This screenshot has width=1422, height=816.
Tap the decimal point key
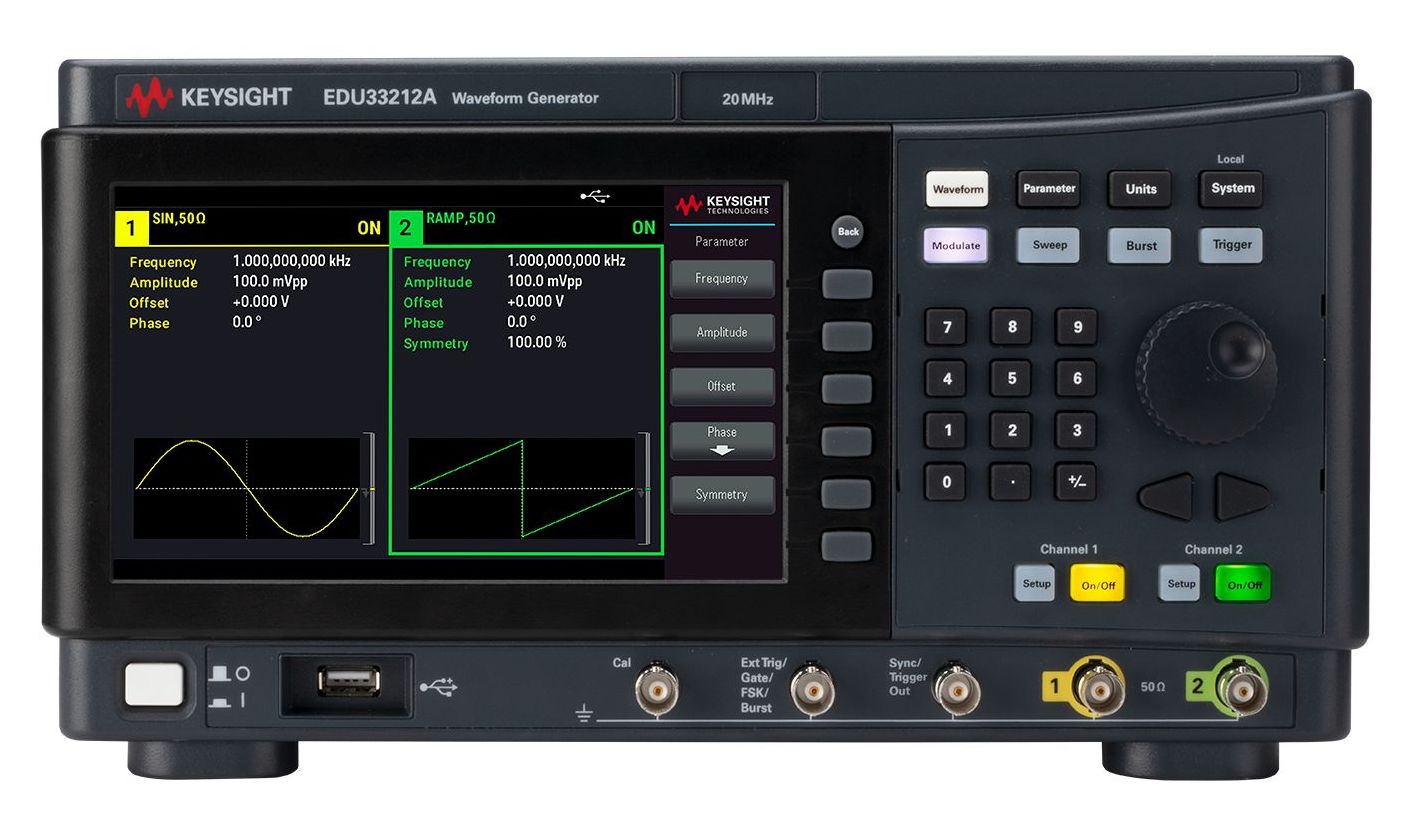click(x=1012, y=482)
